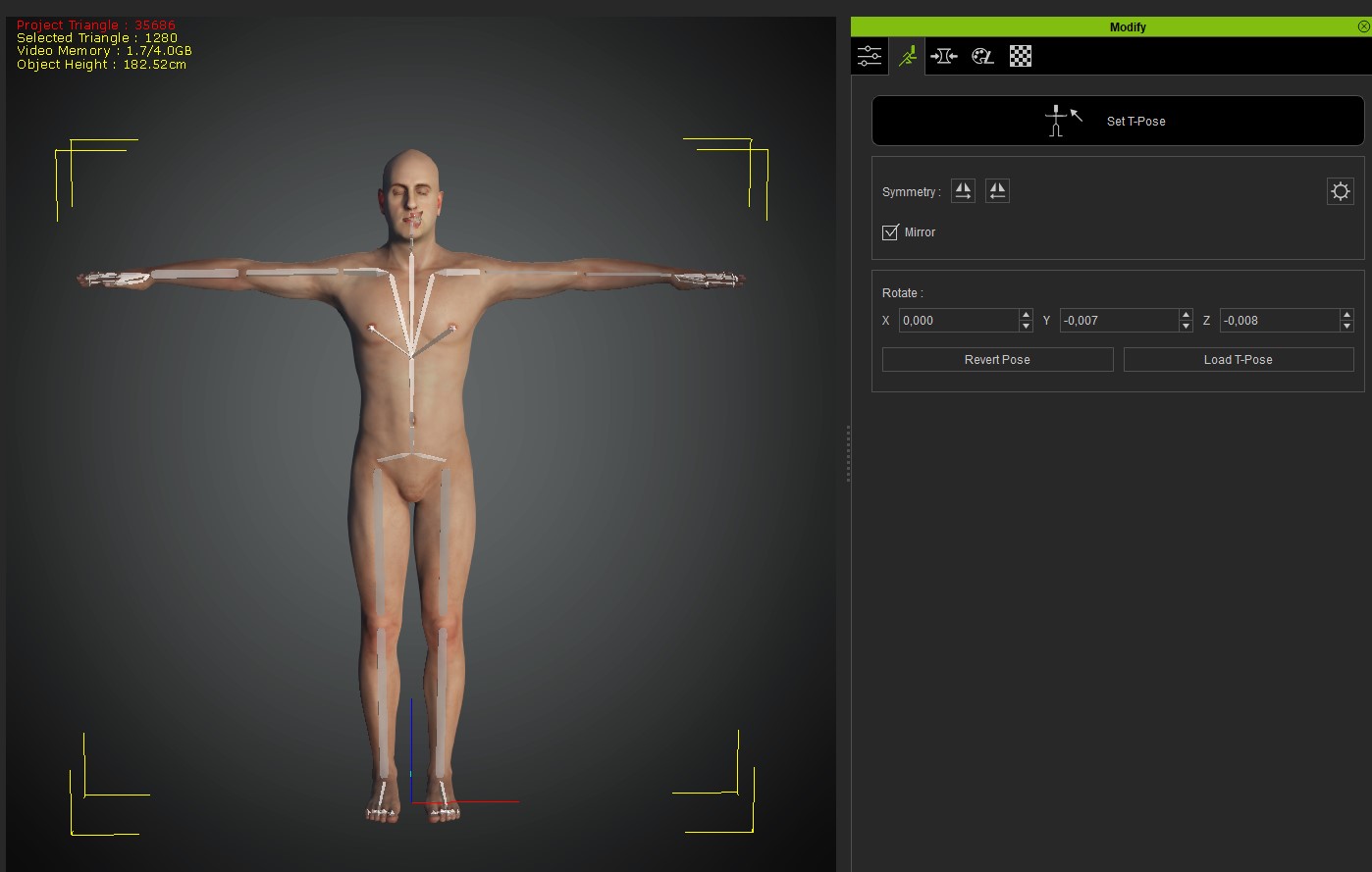Click the Rotate Z value field
Viewport: 1372px width, 872px height.
(x=1279, y=321)
